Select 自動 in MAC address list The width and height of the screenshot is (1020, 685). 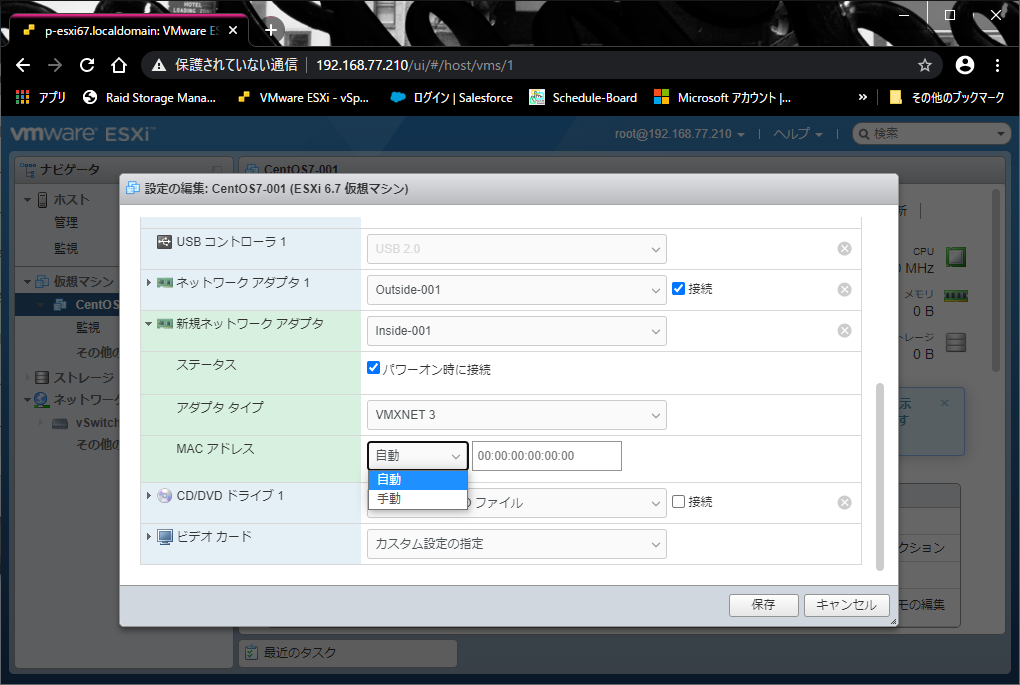[418, 479]
